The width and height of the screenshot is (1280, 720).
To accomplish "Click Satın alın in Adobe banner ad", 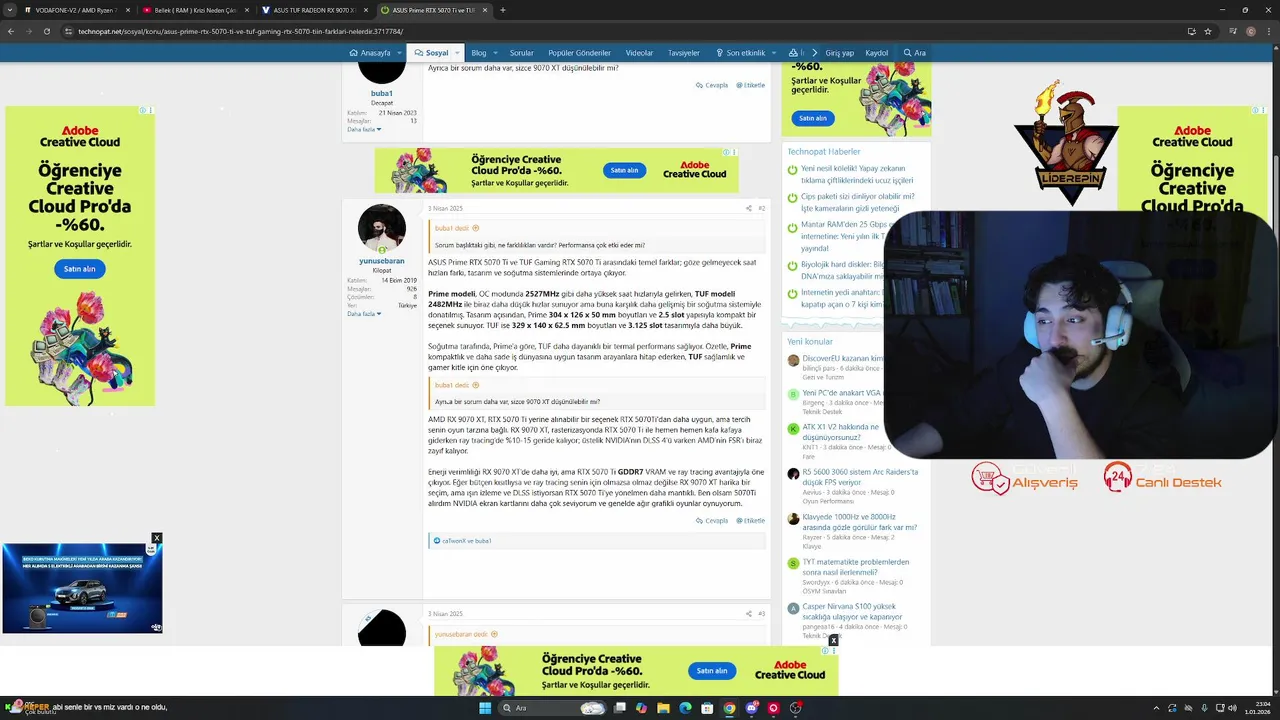I will coord(624,170).
